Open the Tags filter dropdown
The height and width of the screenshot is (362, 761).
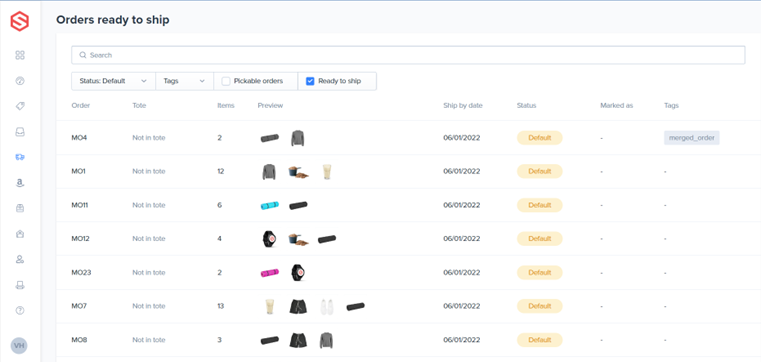[x=184, y=82]
